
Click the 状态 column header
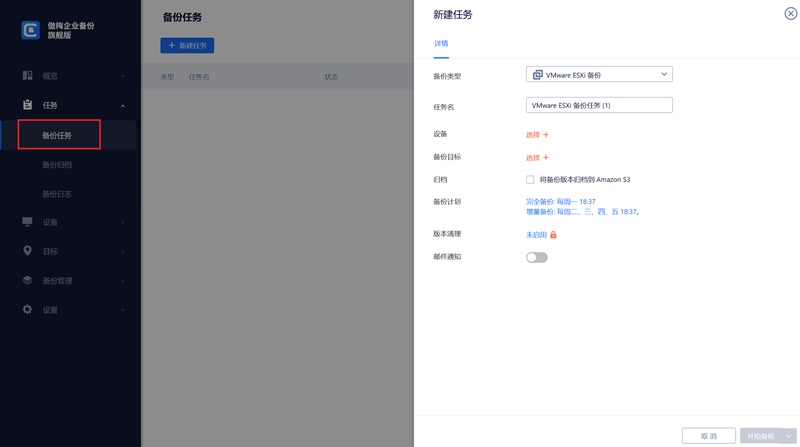click(x=331, y=77)
